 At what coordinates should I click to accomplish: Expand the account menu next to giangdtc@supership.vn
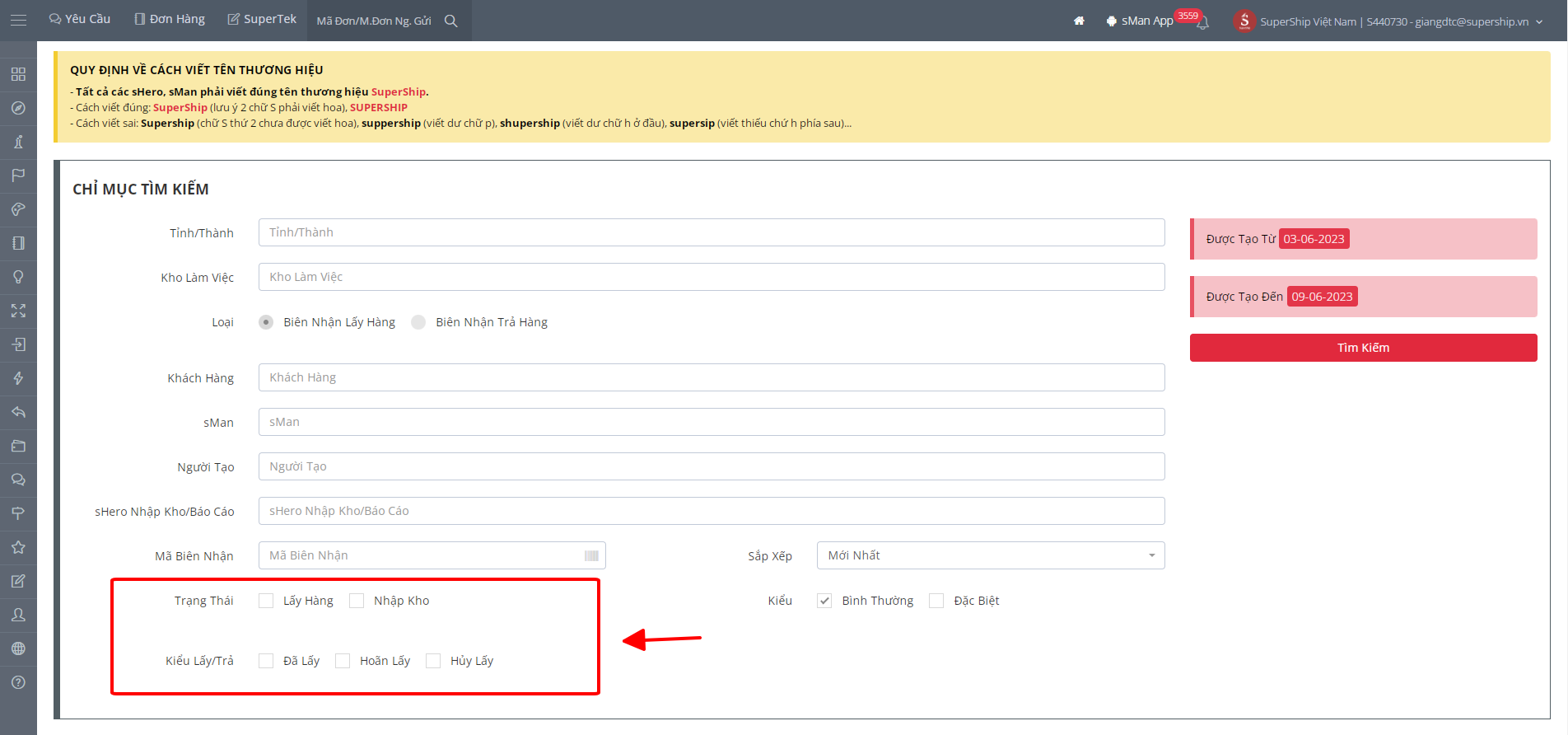click(1538, 22)
